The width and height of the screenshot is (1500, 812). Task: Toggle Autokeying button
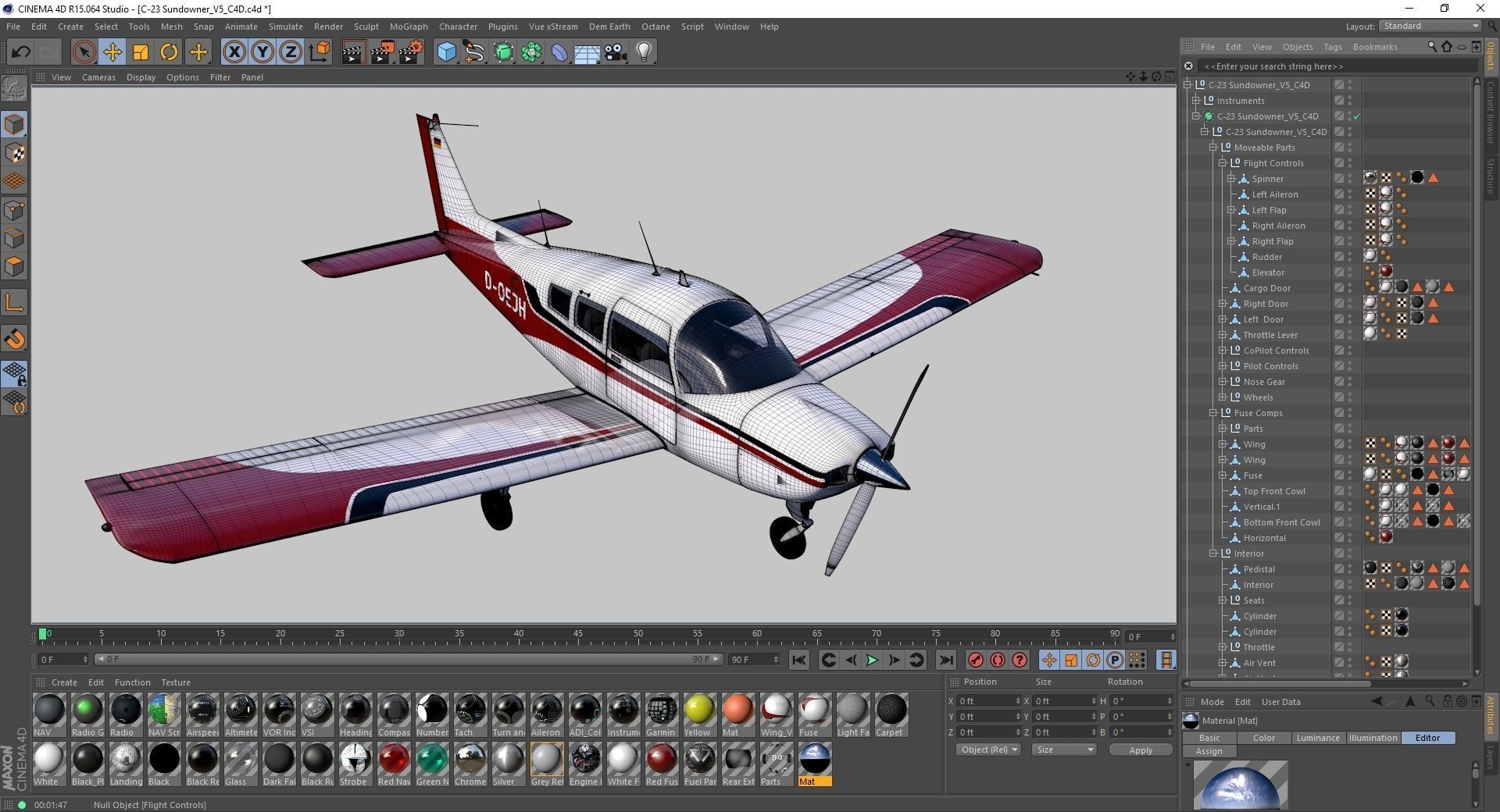(998, 661)
